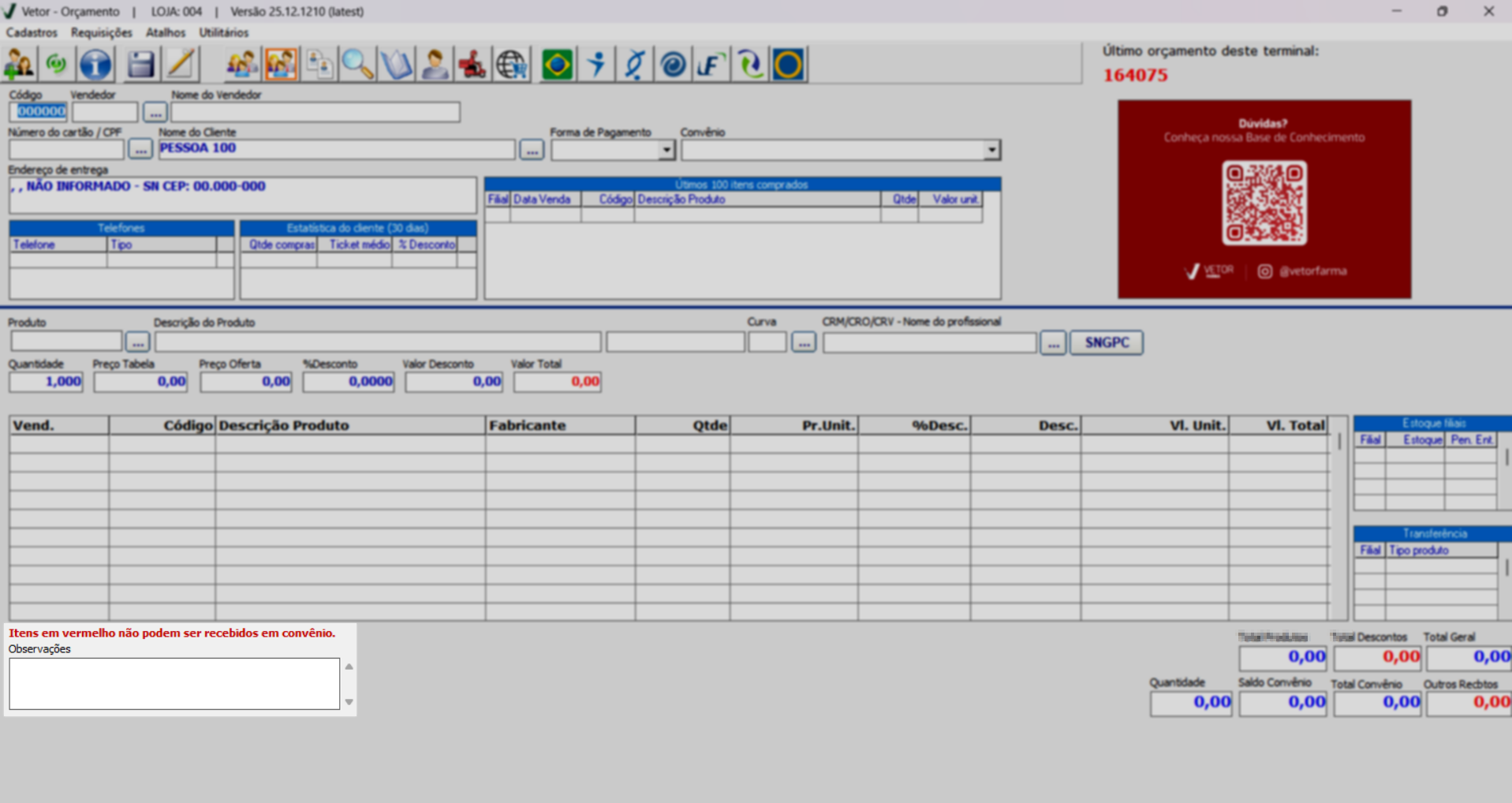
Task: Click the Produto code input field
Action: (x=66, y=342)
